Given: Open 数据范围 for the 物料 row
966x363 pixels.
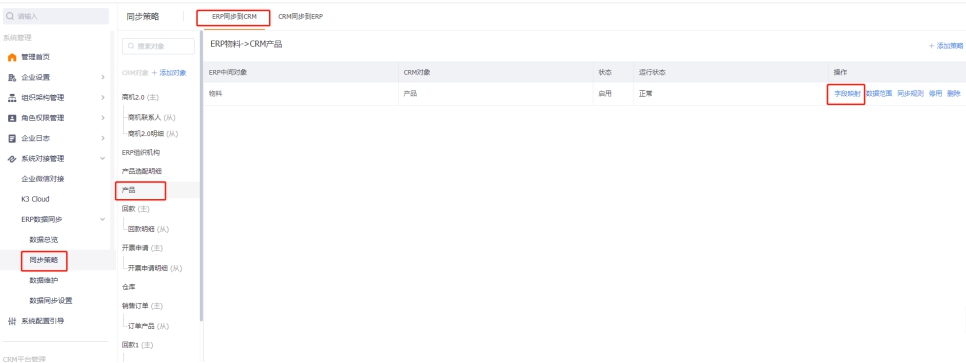Looking at the screenshot, I should tap(879, 94).
